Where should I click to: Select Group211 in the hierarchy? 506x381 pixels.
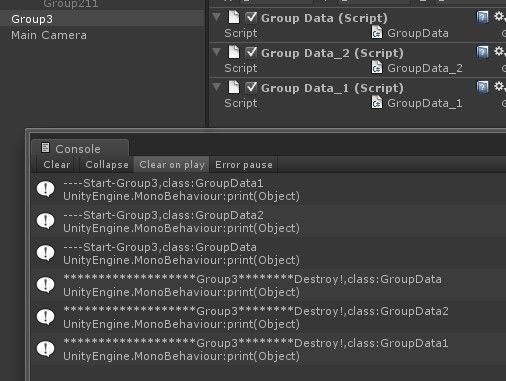coord(71,4)
